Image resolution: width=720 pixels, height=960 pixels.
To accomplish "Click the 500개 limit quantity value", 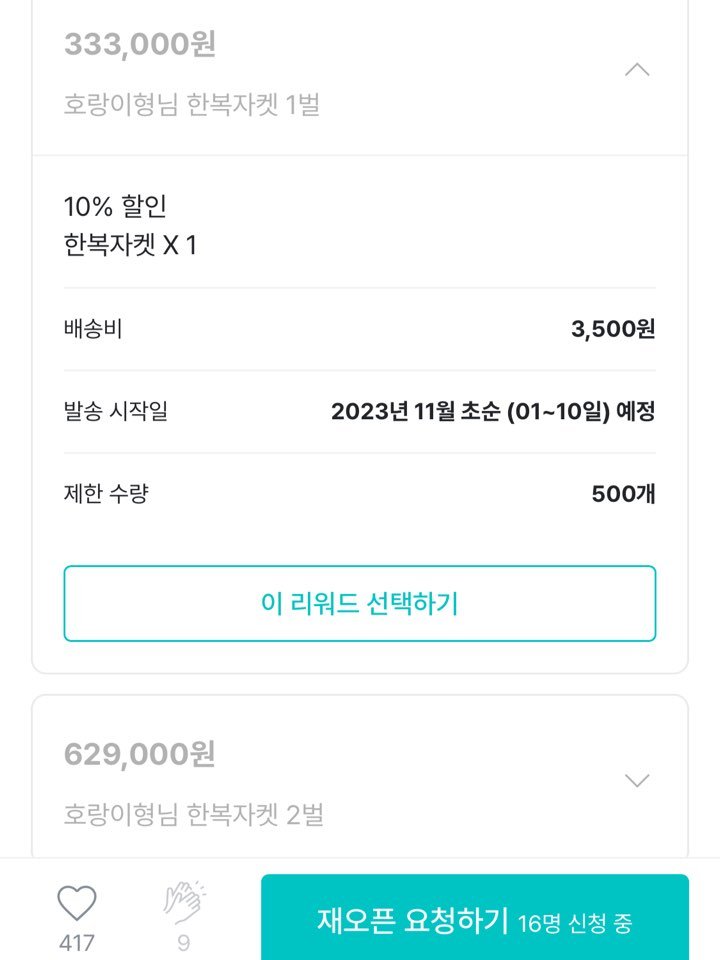I will click(x=623, y=493).
